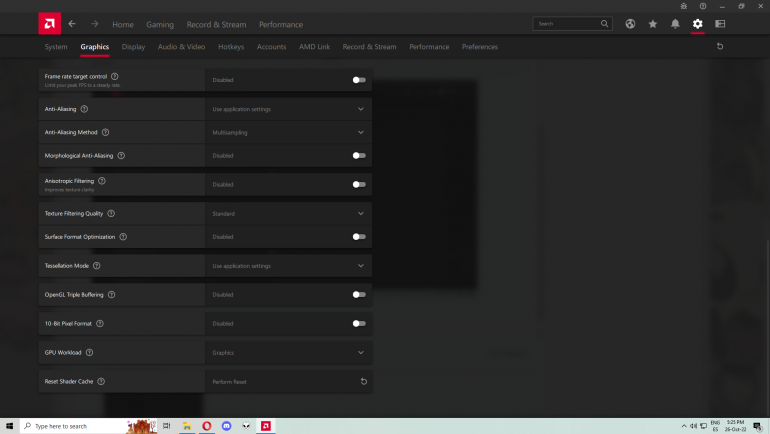Image resolution: width=770 pixels, height=434 pixels.
Task: Show help for Frame rate target control
Action: point(114,76)
